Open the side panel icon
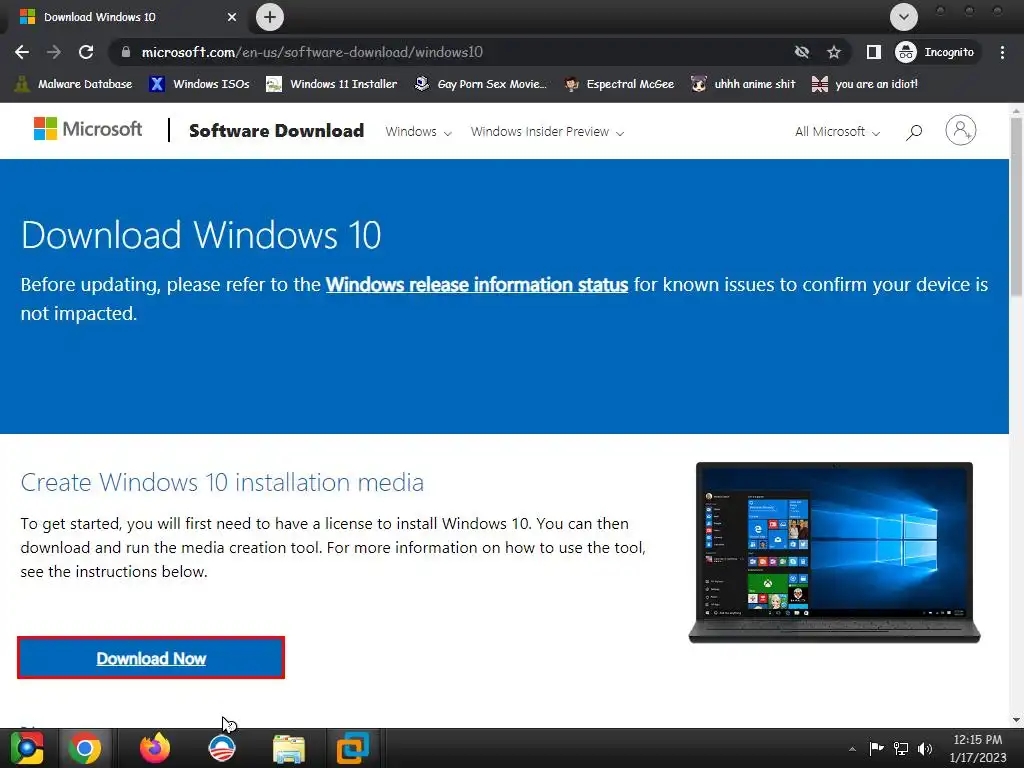This screenshot has width=1024, height=768. pos(873,52)
